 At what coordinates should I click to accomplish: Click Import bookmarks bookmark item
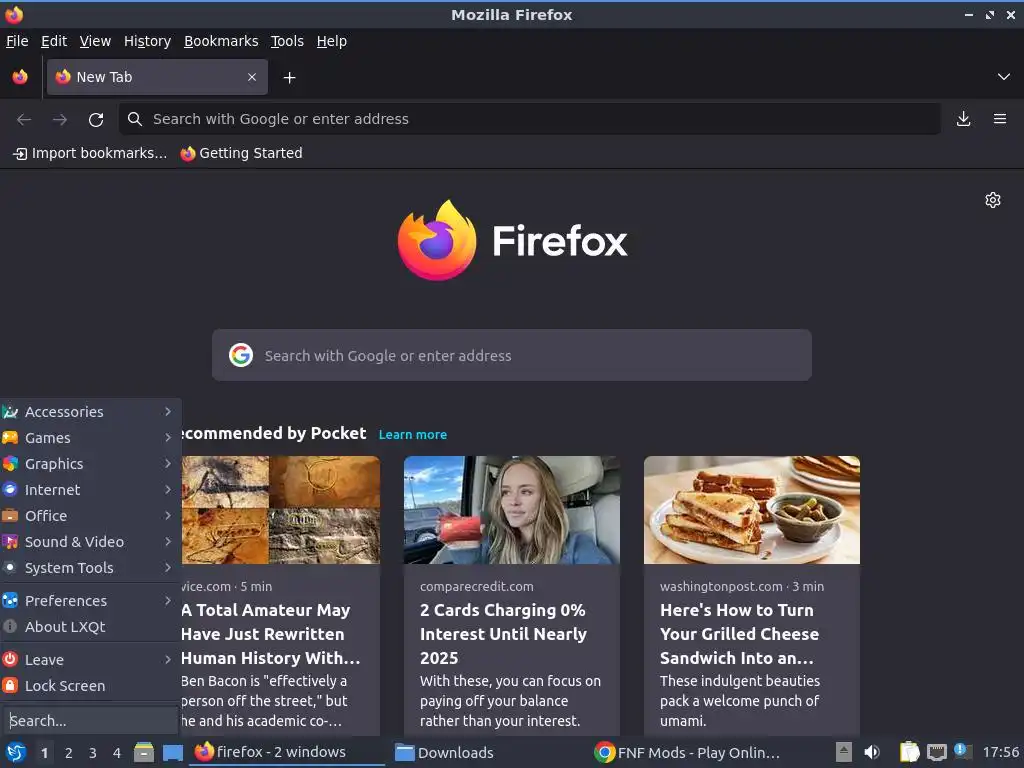click(90, 153)
